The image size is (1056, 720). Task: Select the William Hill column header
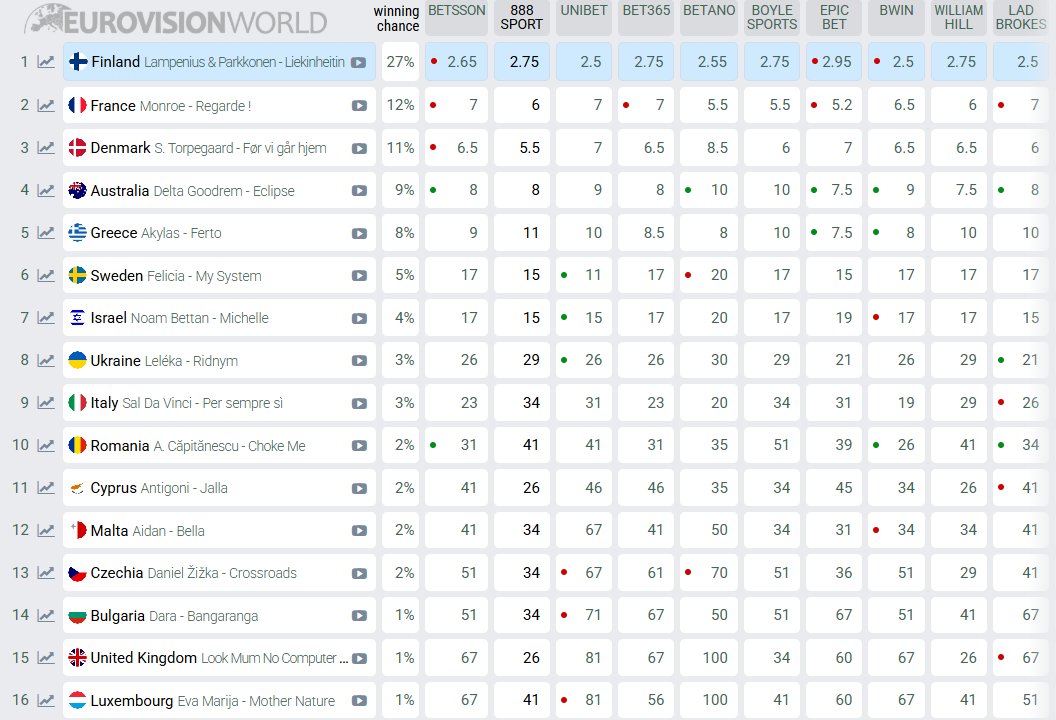point(958,17)
